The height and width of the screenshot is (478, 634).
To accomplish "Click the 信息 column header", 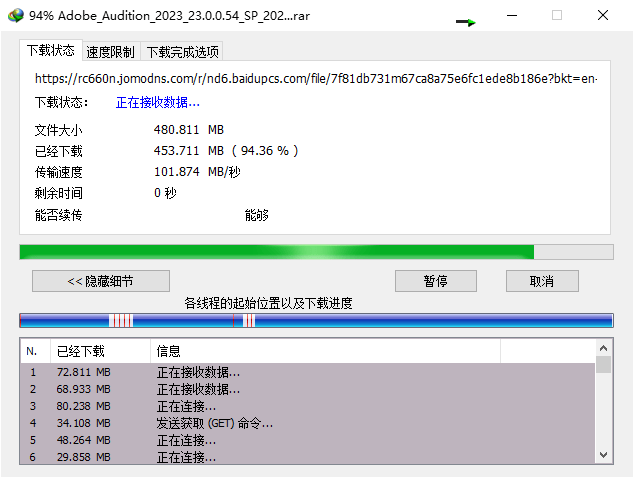I will 325,351.
